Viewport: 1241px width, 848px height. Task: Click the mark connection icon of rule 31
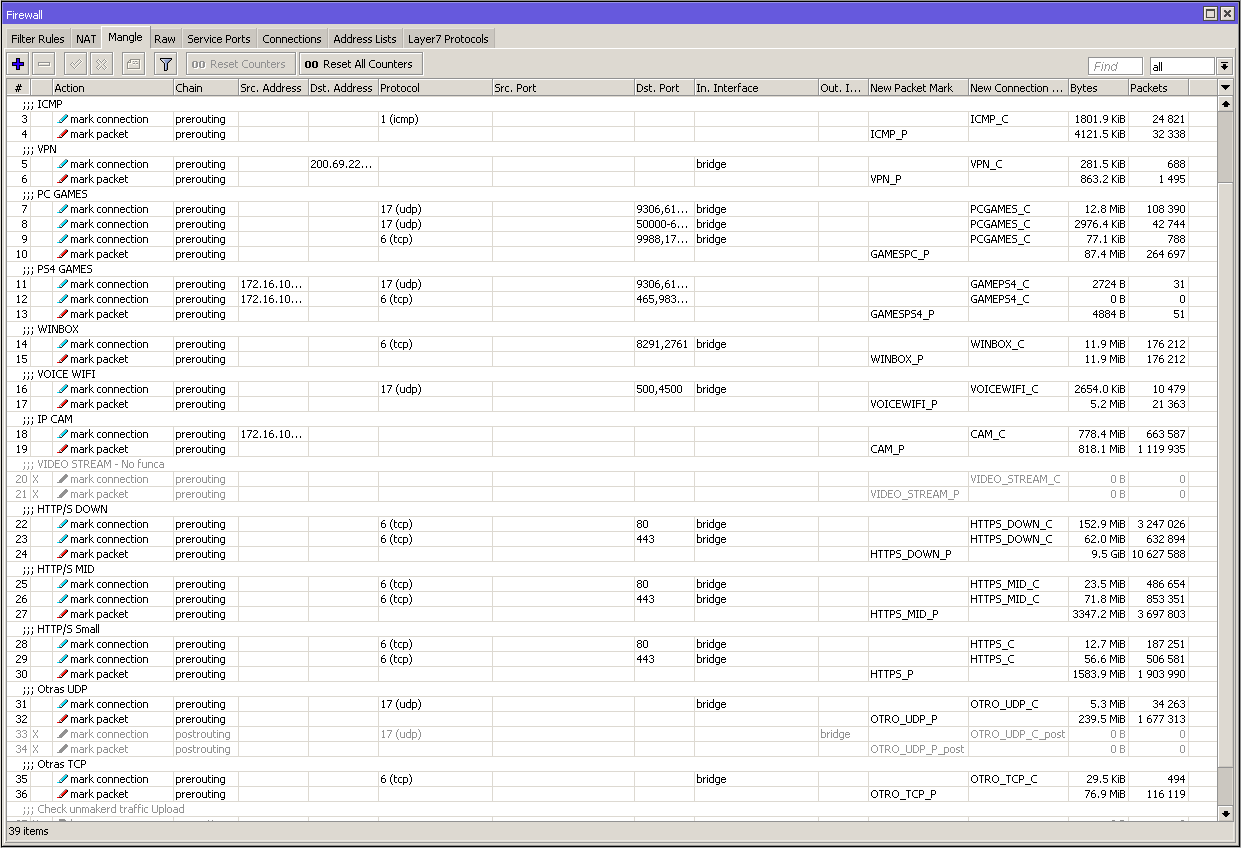tap(62, 704)
